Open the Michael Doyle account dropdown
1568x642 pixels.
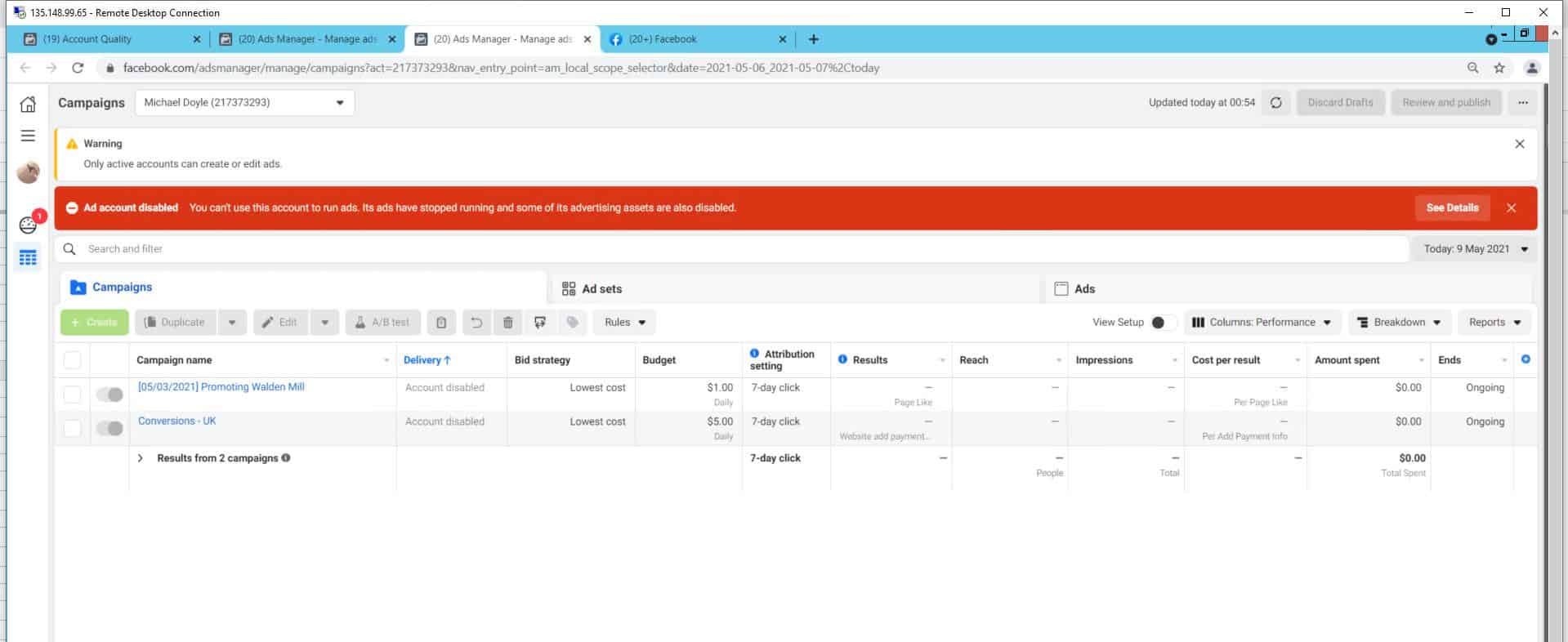[244, 103]
